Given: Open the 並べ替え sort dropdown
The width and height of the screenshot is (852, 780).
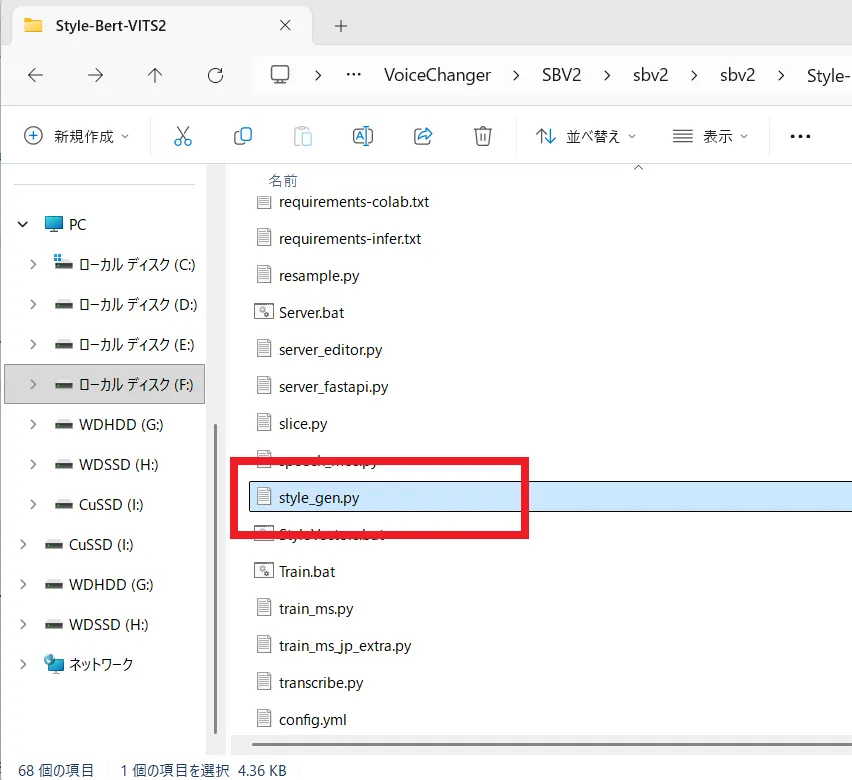Looking at the screenshot, I should [x=586, y=136].
